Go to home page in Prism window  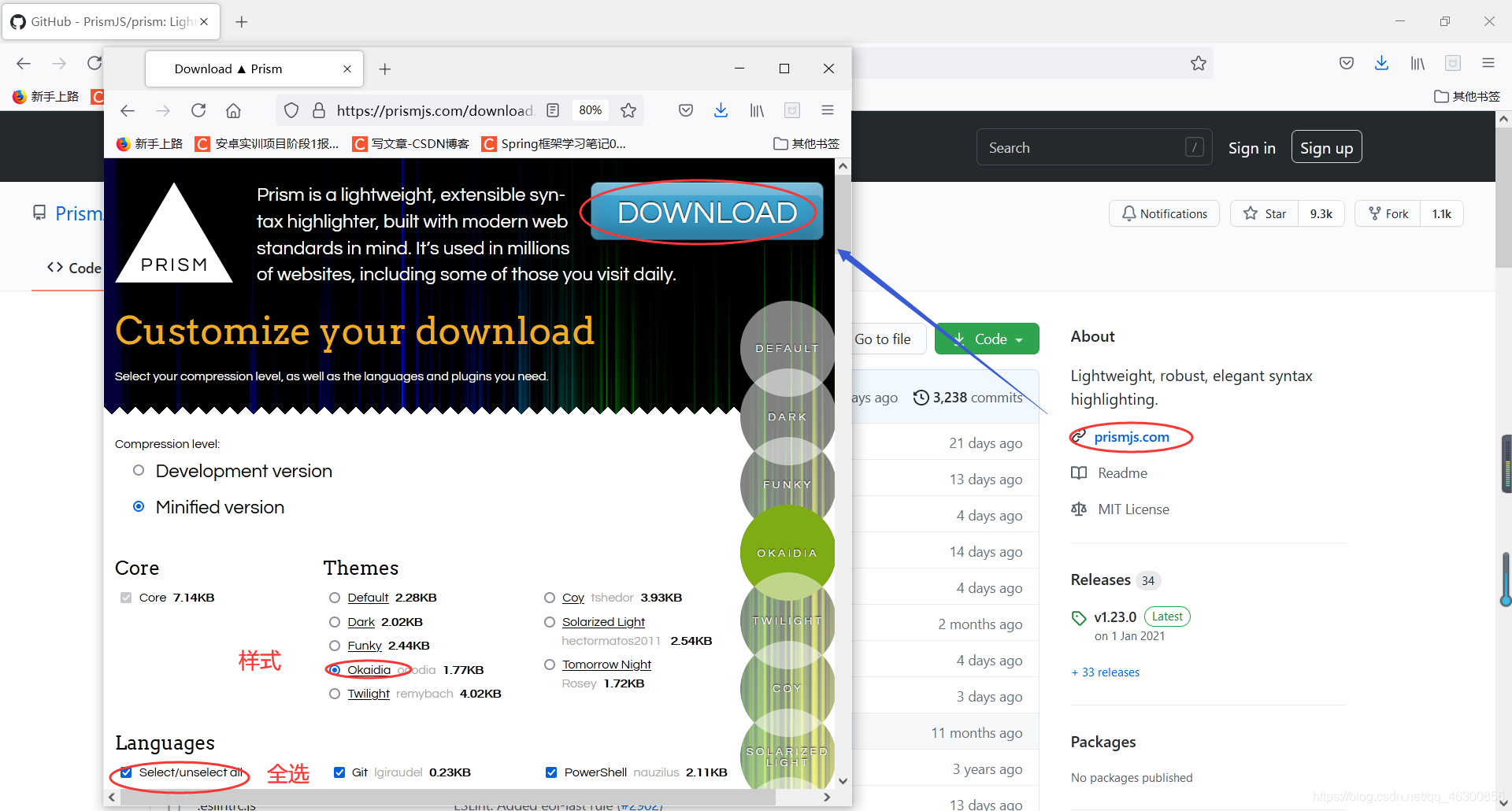coord(233,111)
